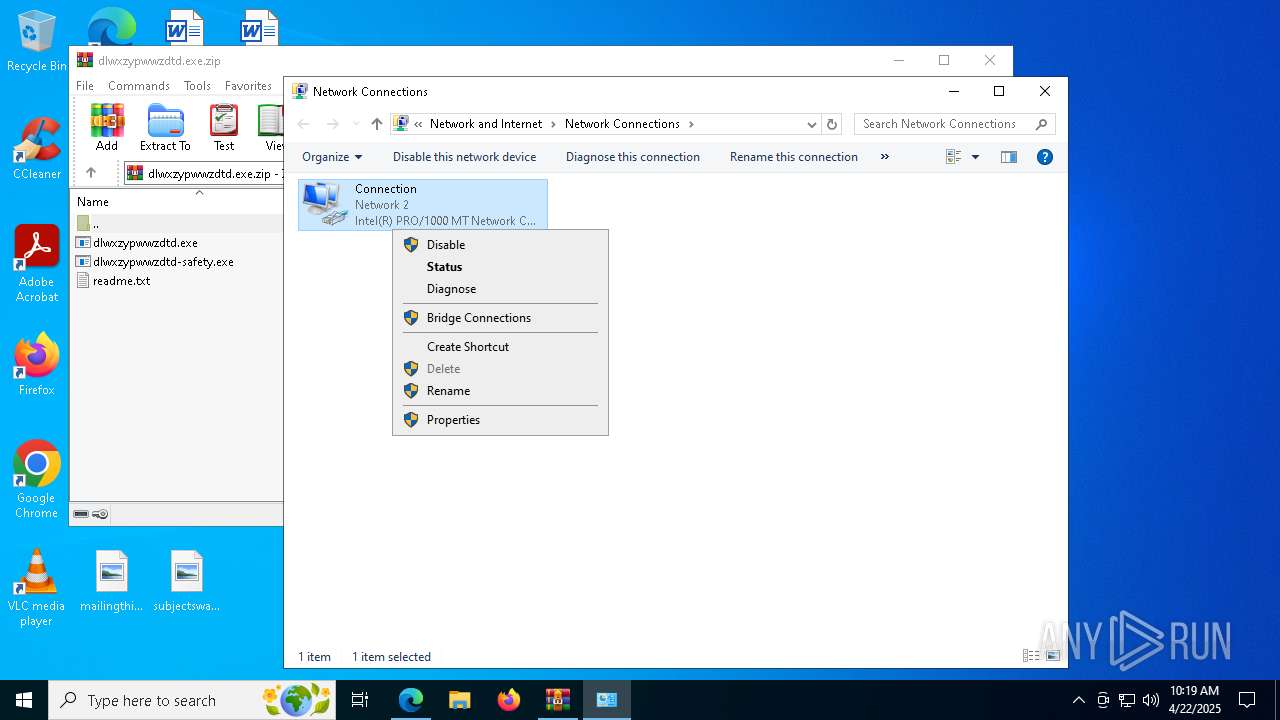Image resolution: width=1280 pixels, height=720 pixels.
Task: Open the volume control tray icon
Action: pos(1150,700)
